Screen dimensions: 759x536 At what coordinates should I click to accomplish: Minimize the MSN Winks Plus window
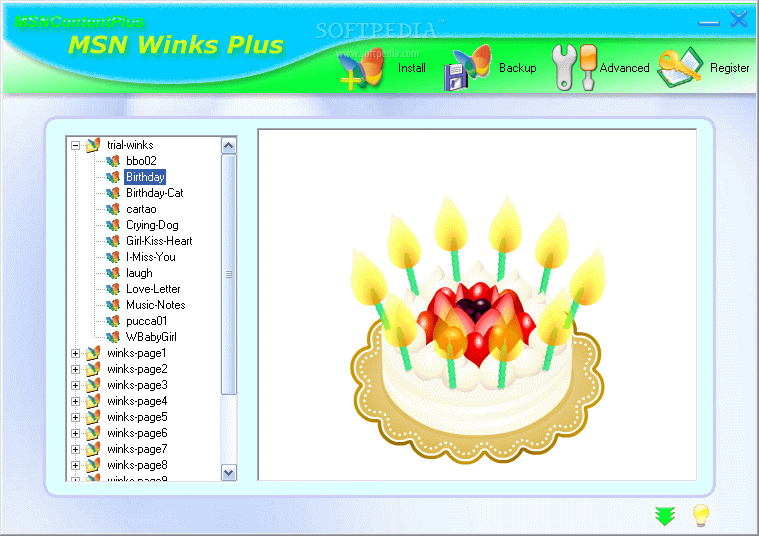point(709,23)
